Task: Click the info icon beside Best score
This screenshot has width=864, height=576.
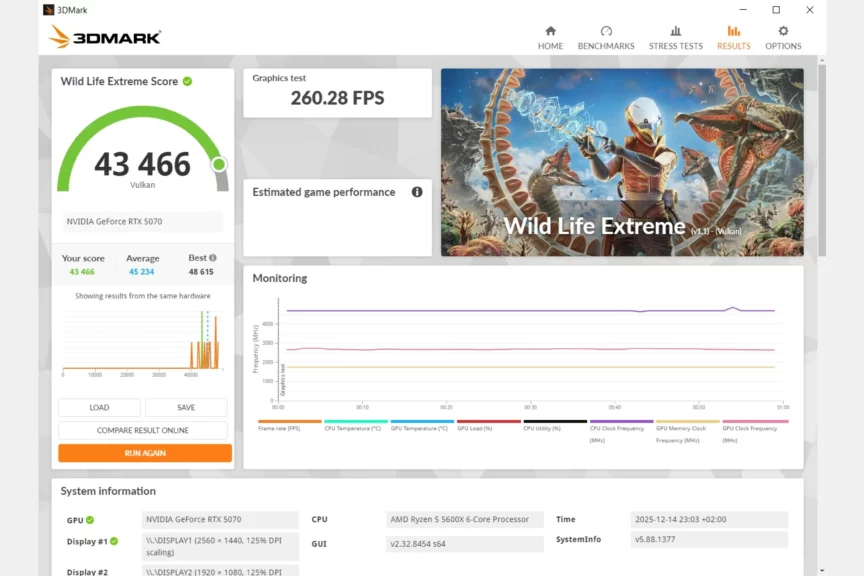Action: coord(213,258)
